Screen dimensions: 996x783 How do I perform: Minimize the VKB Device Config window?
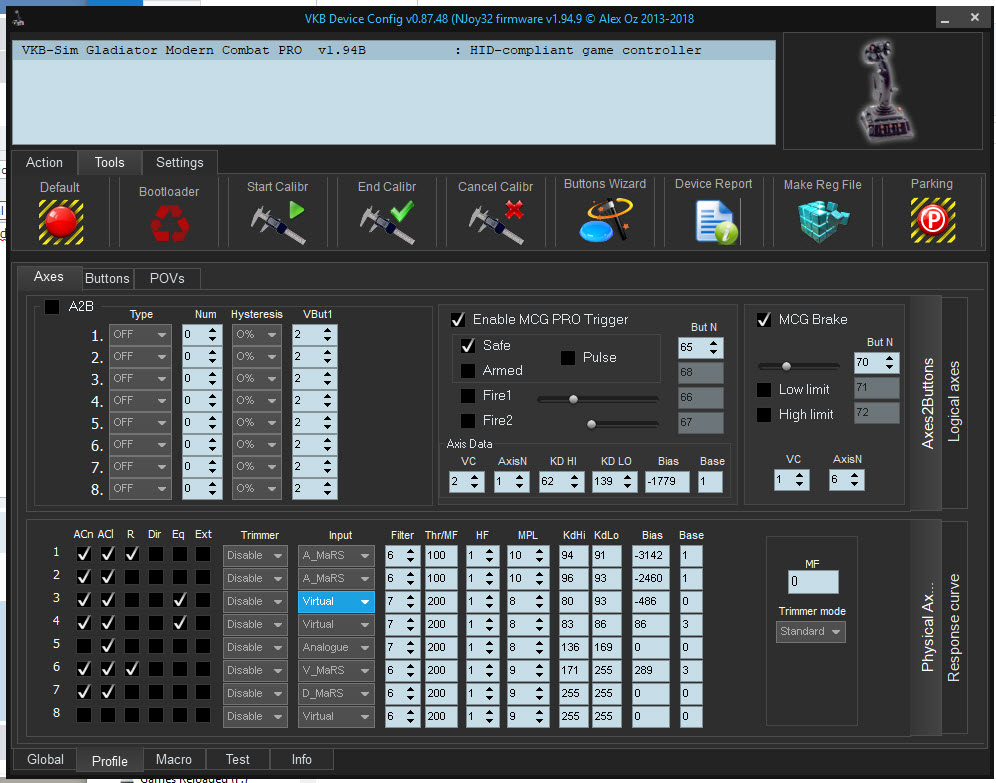(945, 18)
